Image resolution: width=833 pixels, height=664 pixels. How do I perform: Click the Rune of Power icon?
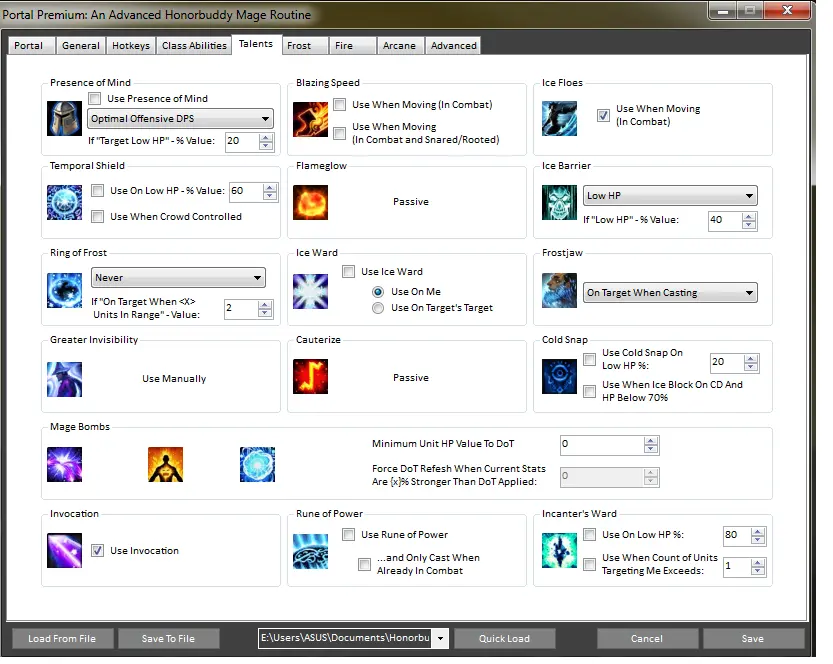[310, 551]
